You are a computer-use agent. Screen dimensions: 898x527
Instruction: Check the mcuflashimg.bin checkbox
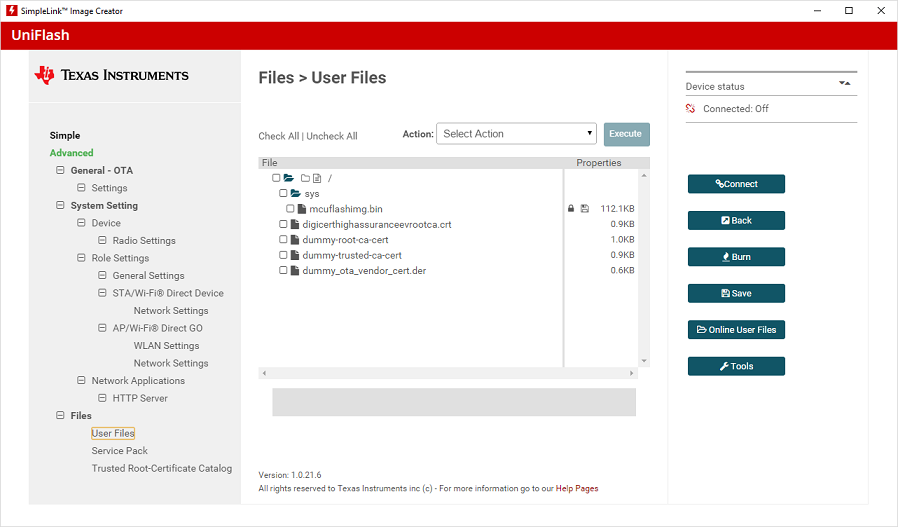coord(290,209)
